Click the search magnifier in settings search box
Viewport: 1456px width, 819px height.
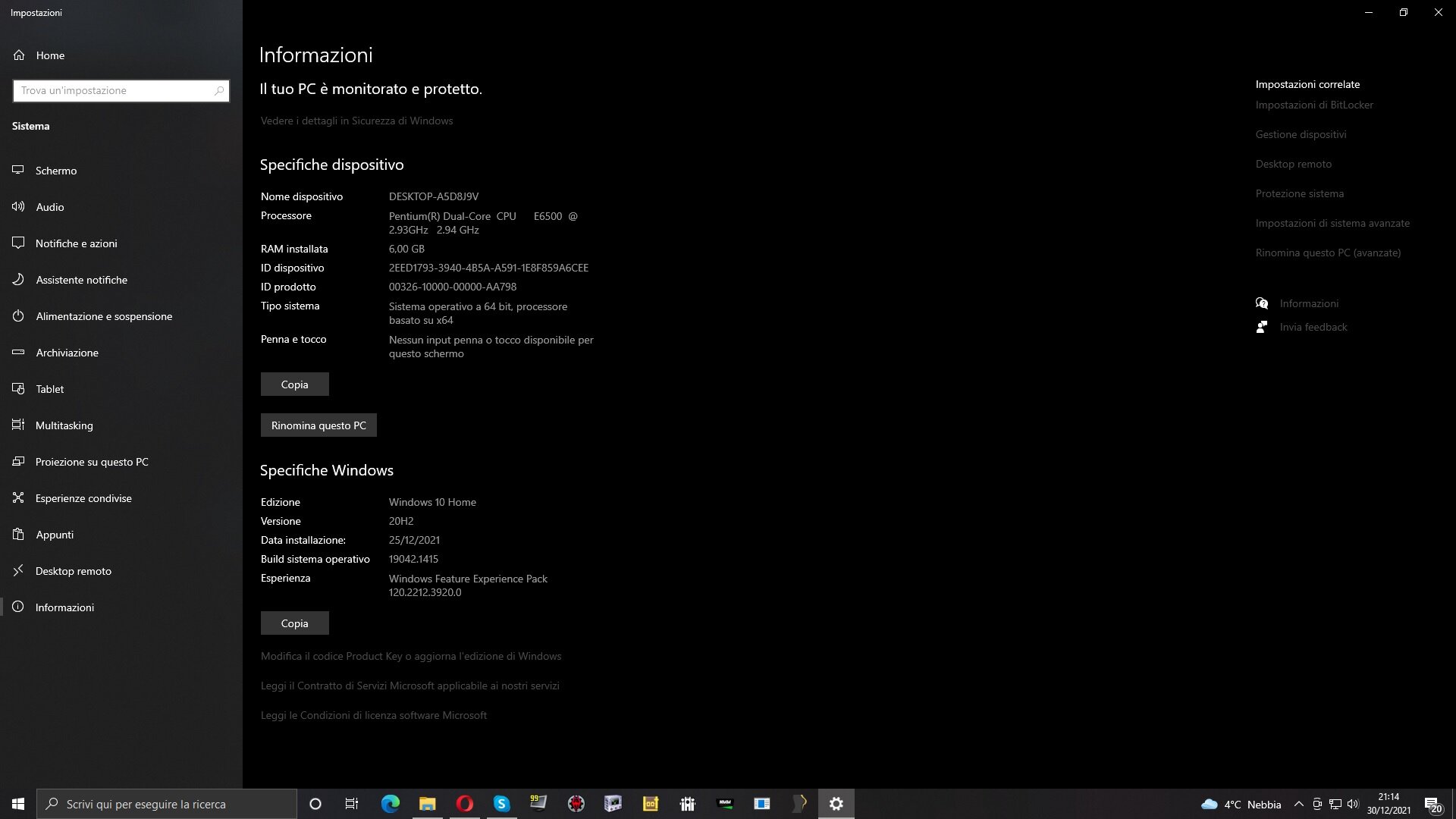click(219, 90)
